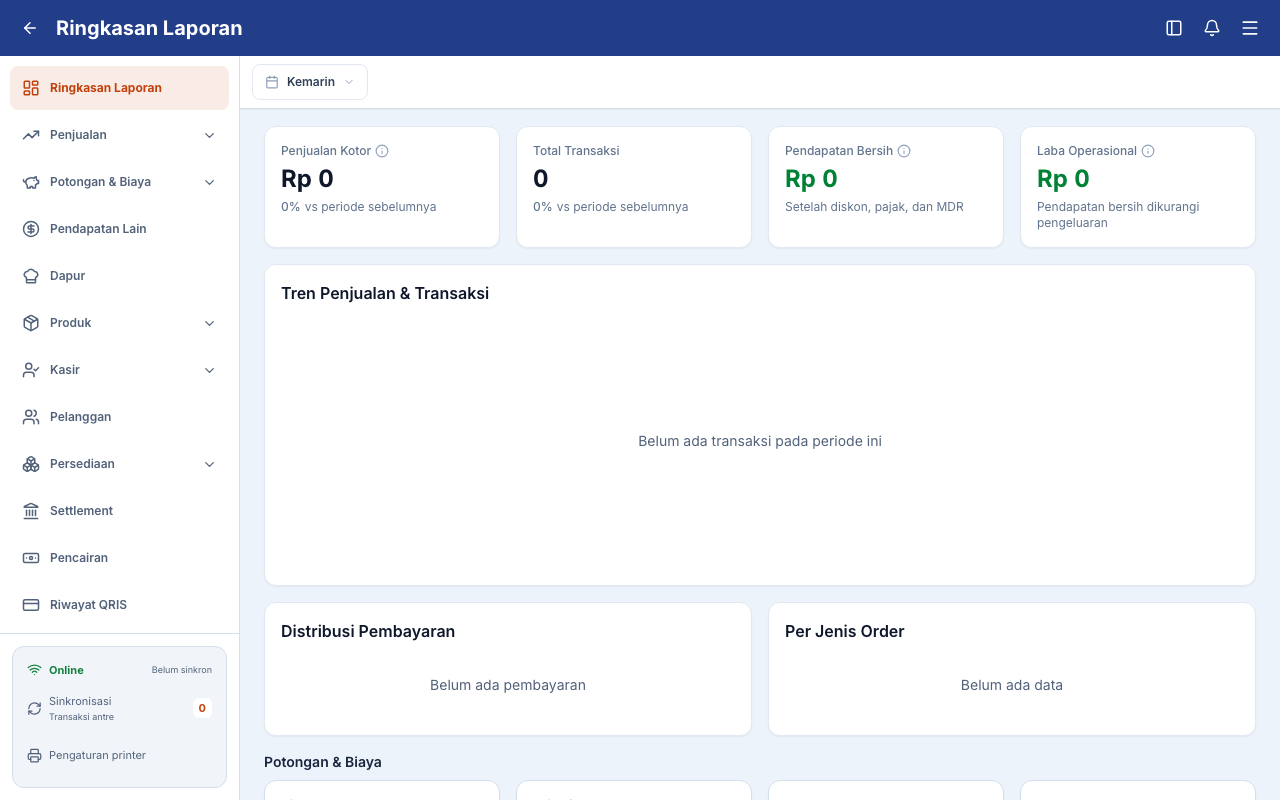Expand the Persediaan submenu chevron
Image resolution: width=1280 pixels, height=800 pixels.
[x=209, y=464]
